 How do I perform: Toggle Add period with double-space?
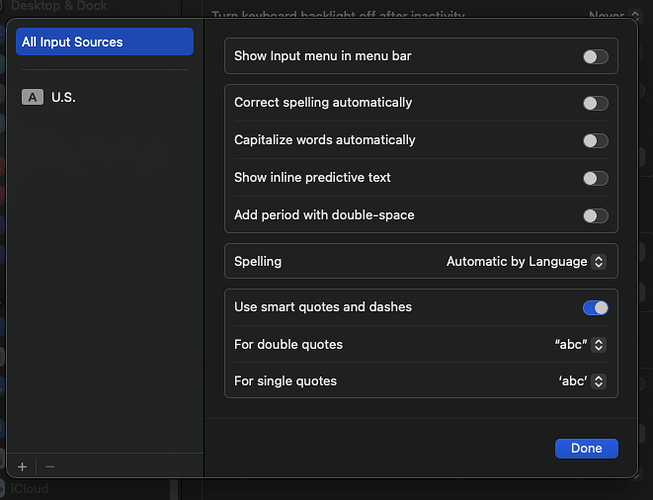pos(596,216)
